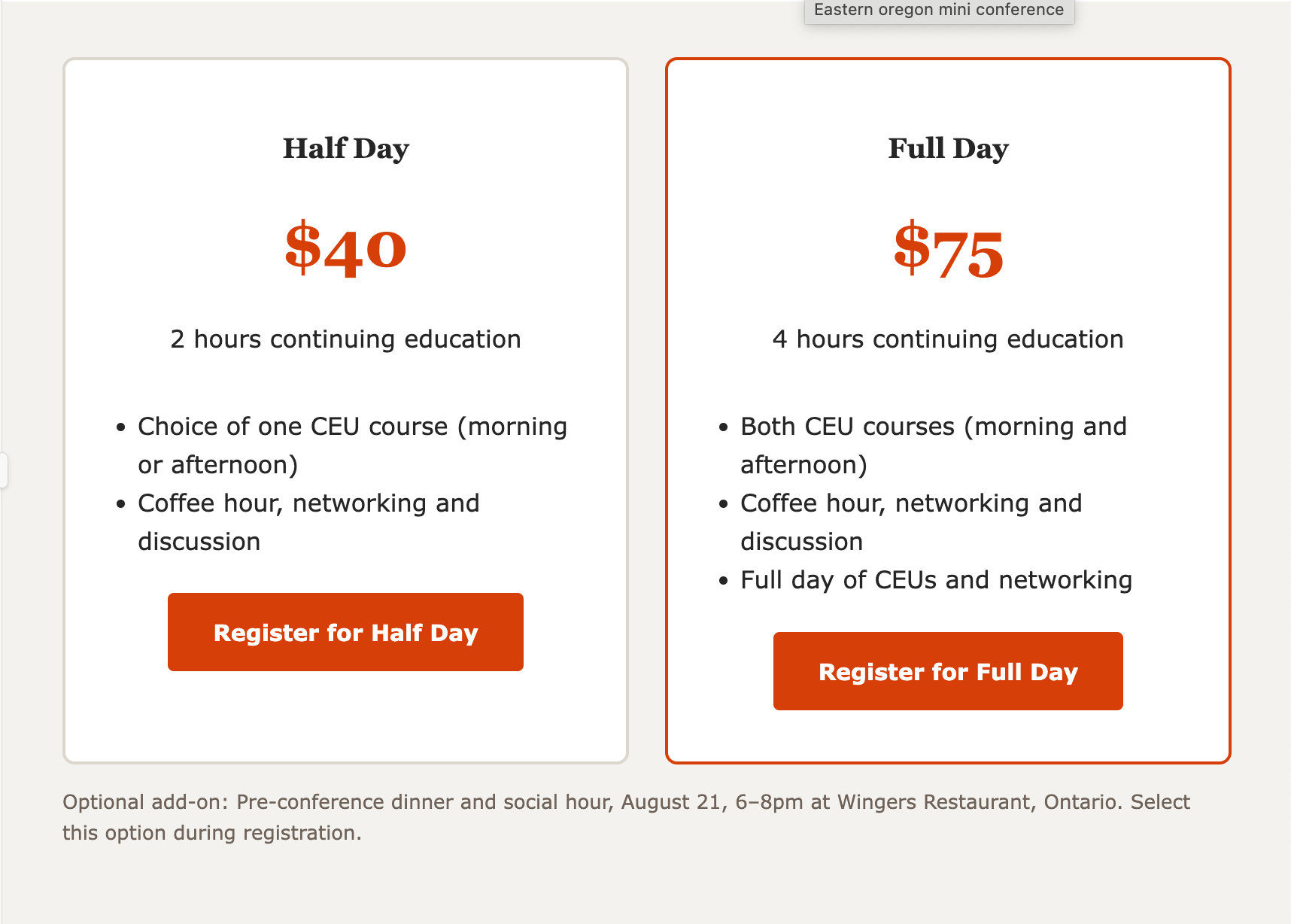Click the $75 price text
The image size is (1291, 924).
[x=948, y=250]
